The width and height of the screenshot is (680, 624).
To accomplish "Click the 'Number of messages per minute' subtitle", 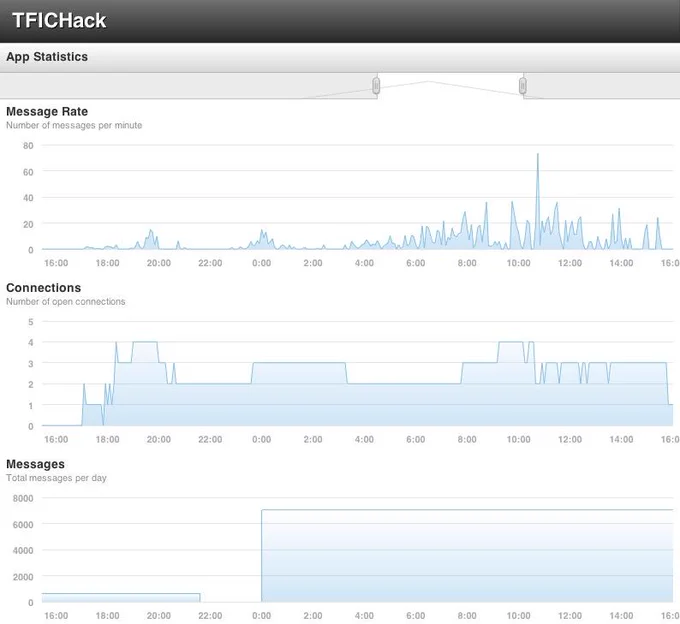I will coord(74,125).
